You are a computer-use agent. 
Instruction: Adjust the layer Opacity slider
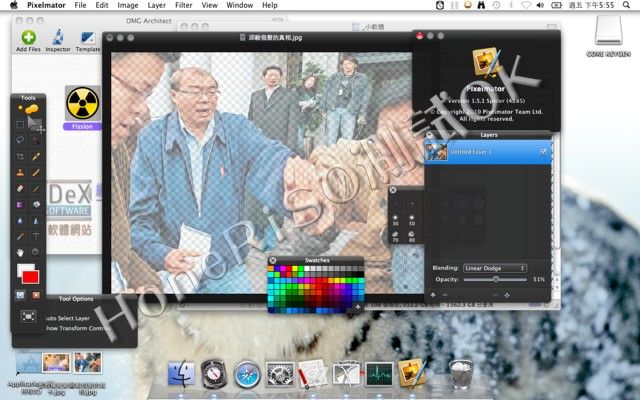(496, 280)
